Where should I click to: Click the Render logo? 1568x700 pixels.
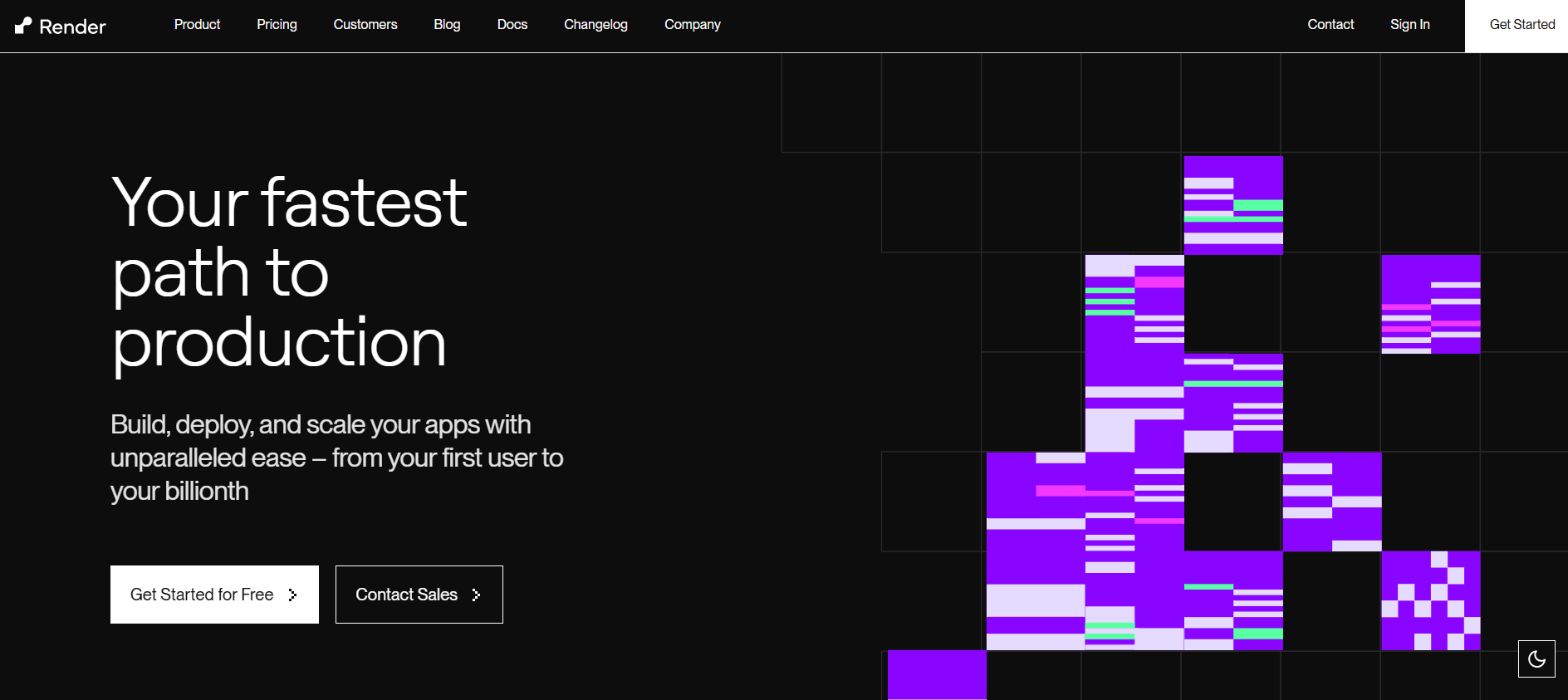click(60, 27)
